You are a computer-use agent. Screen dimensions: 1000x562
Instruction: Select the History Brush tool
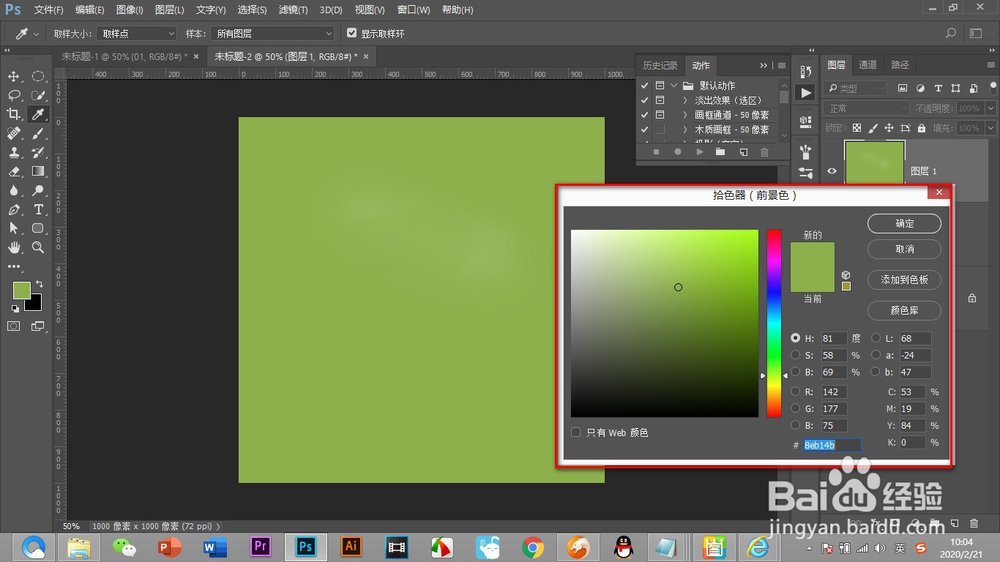pyautogui.click(x=38, y=152)
